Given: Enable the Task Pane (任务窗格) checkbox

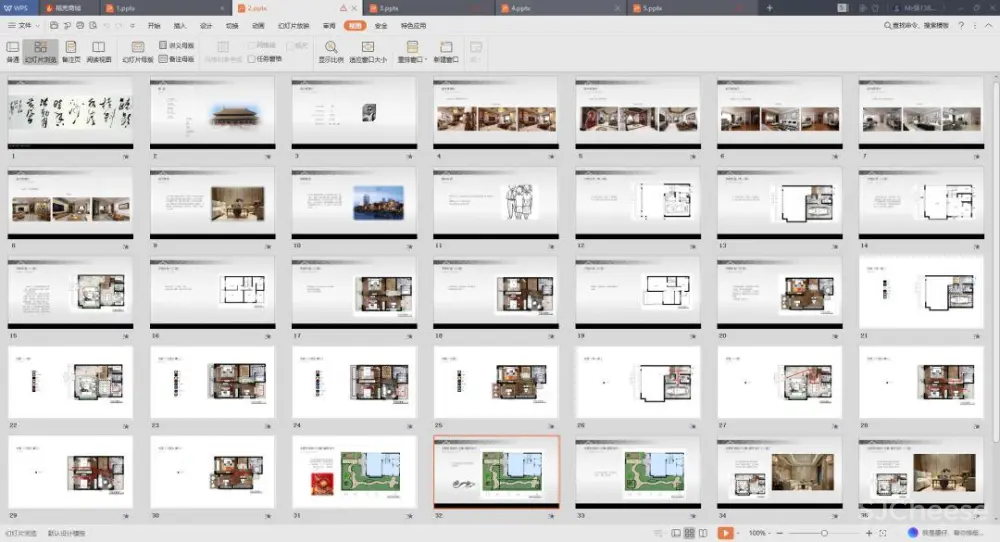Looking at the screenshot, I should click(252, 59).
